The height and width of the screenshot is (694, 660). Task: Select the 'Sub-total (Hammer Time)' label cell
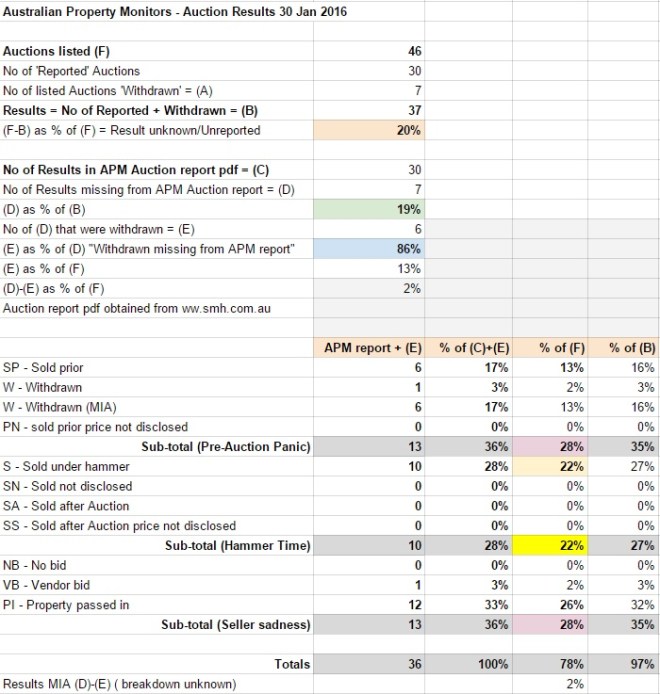pyautogui.click(x=236, y=546)
